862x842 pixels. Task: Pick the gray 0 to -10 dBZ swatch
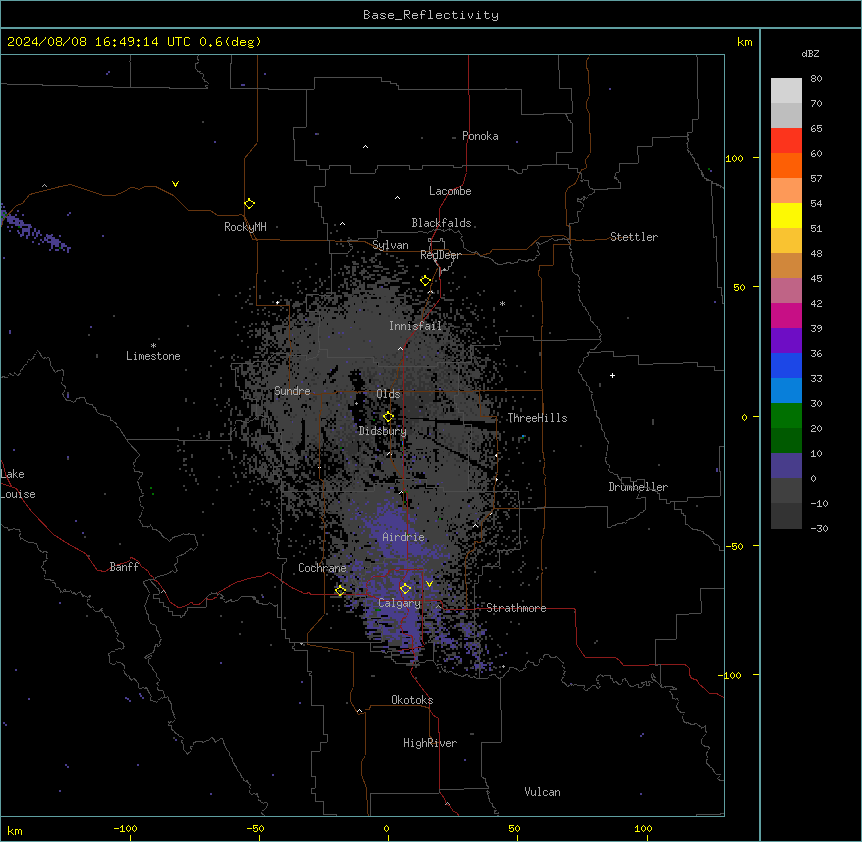(x=786, y=491)
